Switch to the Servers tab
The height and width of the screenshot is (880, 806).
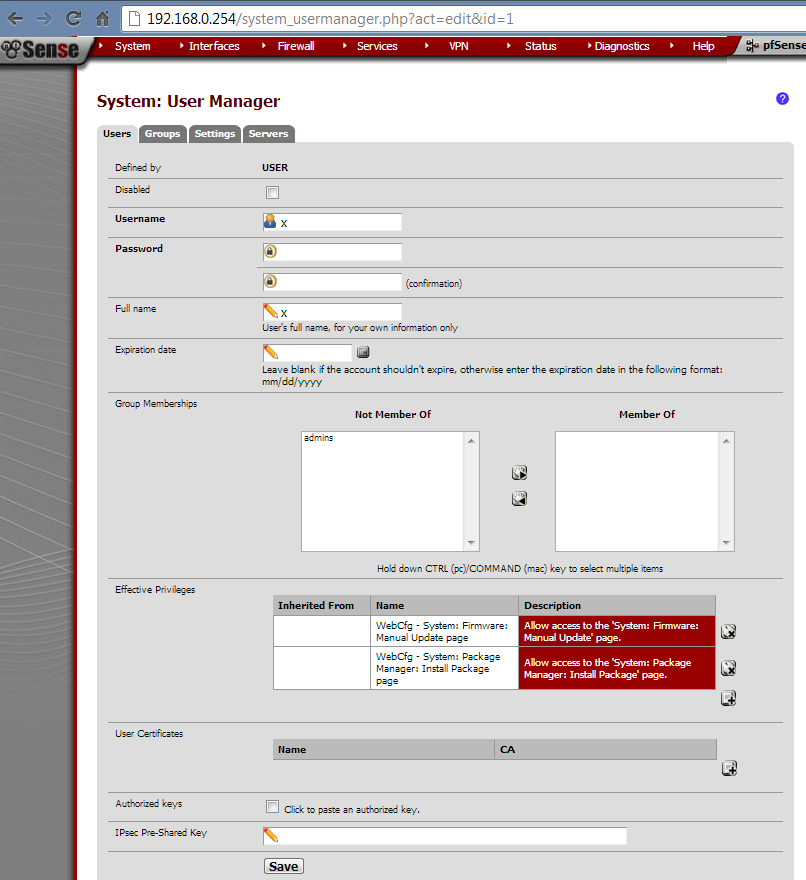tap(268, 134)
